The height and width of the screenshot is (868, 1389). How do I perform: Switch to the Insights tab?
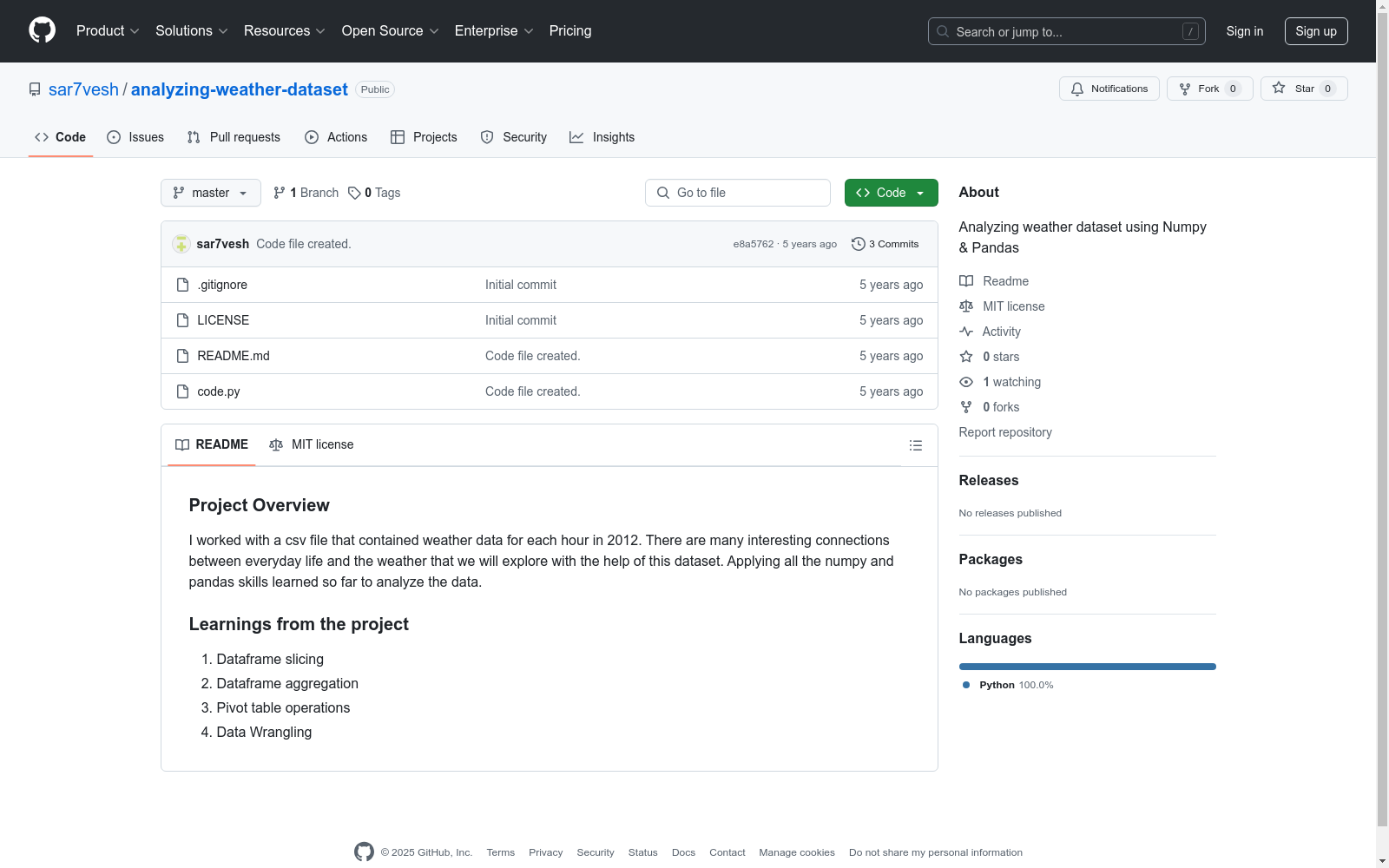602,137
